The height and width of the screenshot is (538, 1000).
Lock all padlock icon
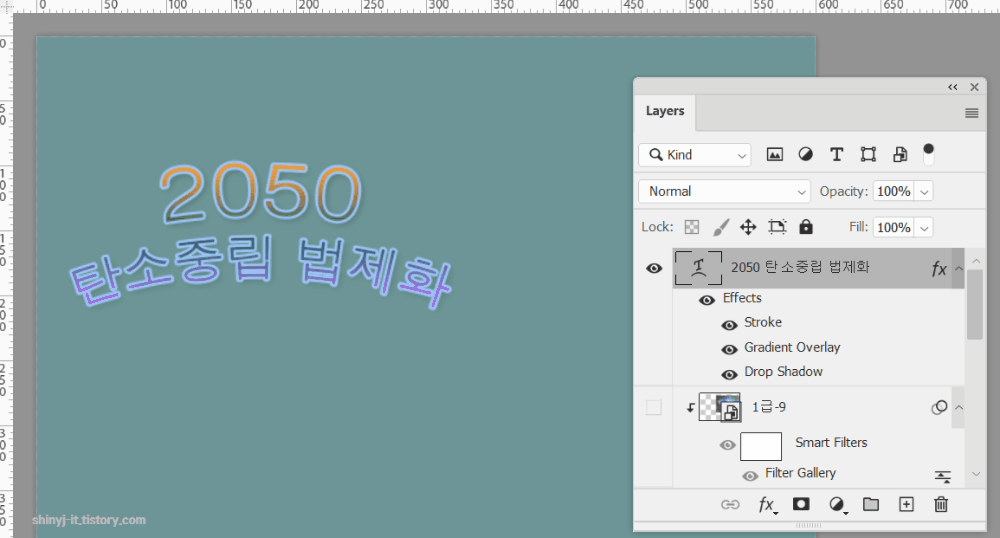(806, 227)
